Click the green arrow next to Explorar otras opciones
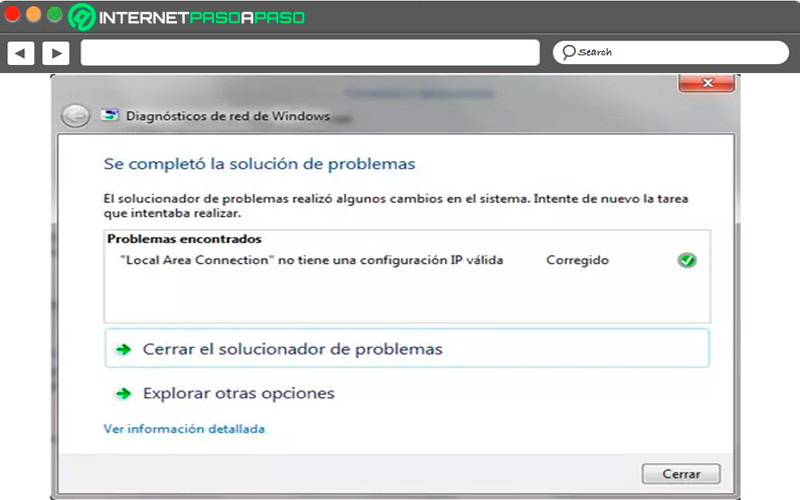 pyautogui.click(x=123, y=394)
